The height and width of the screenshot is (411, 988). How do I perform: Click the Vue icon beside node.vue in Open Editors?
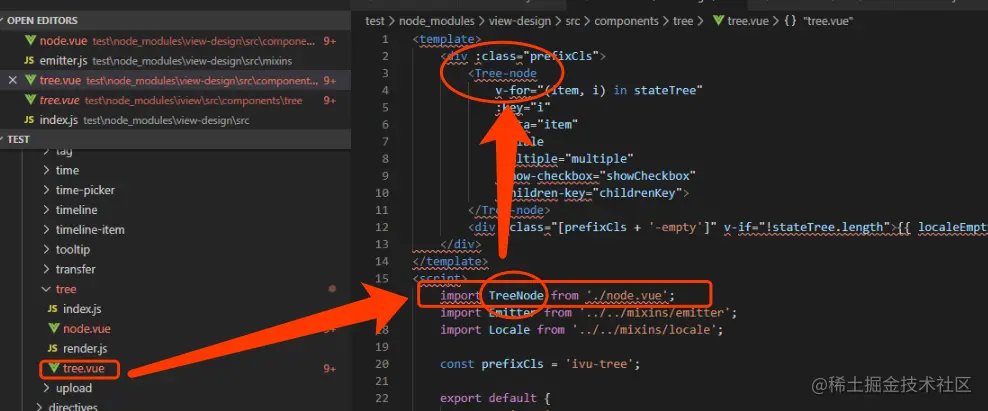[x=30, y=41]
